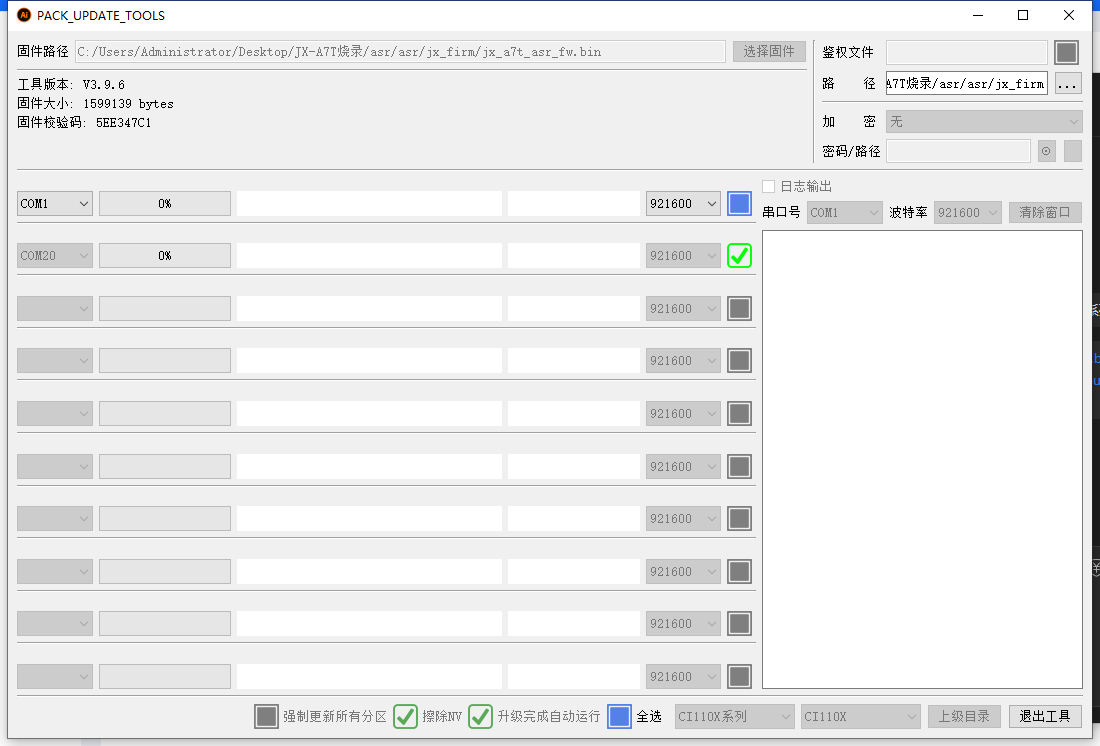Click the 固件路径 file path field
1100x746 pixels.
click(x=400, y=51)
